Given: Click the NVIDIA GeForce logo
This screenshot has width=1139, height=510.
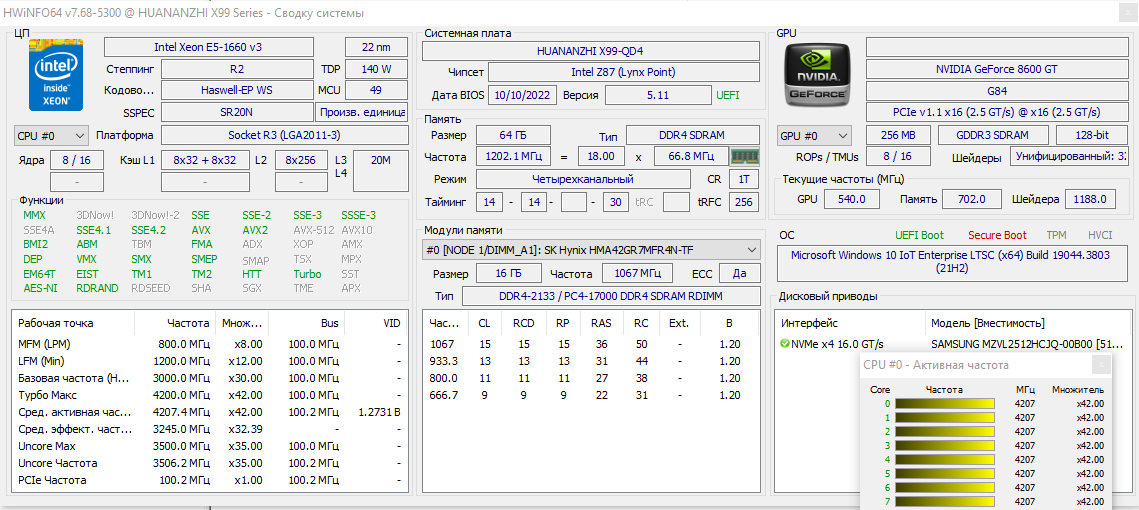Looking at the screenshot, I should pyautogui.click(x=816, y=75).
